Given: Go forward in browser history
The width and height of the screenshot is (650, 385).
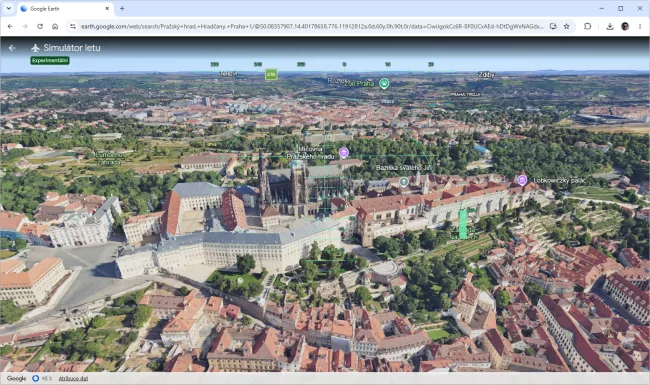Looking at the screenshot, I should pyautogui.click(x=25, y=26).
